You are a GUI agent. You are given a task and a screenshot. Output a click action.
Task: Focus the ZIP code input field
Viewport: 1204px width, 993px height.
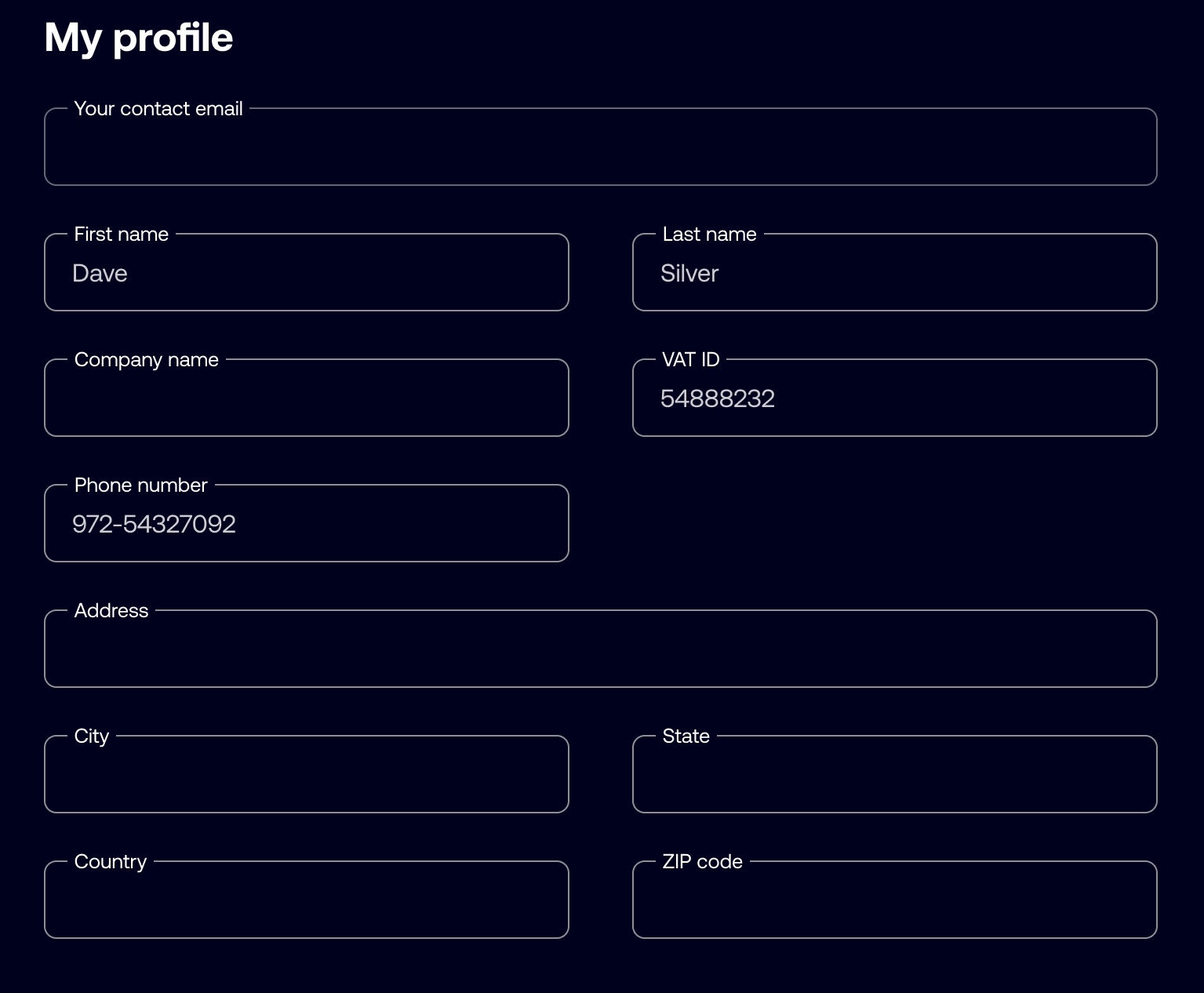tap(895, 900)
